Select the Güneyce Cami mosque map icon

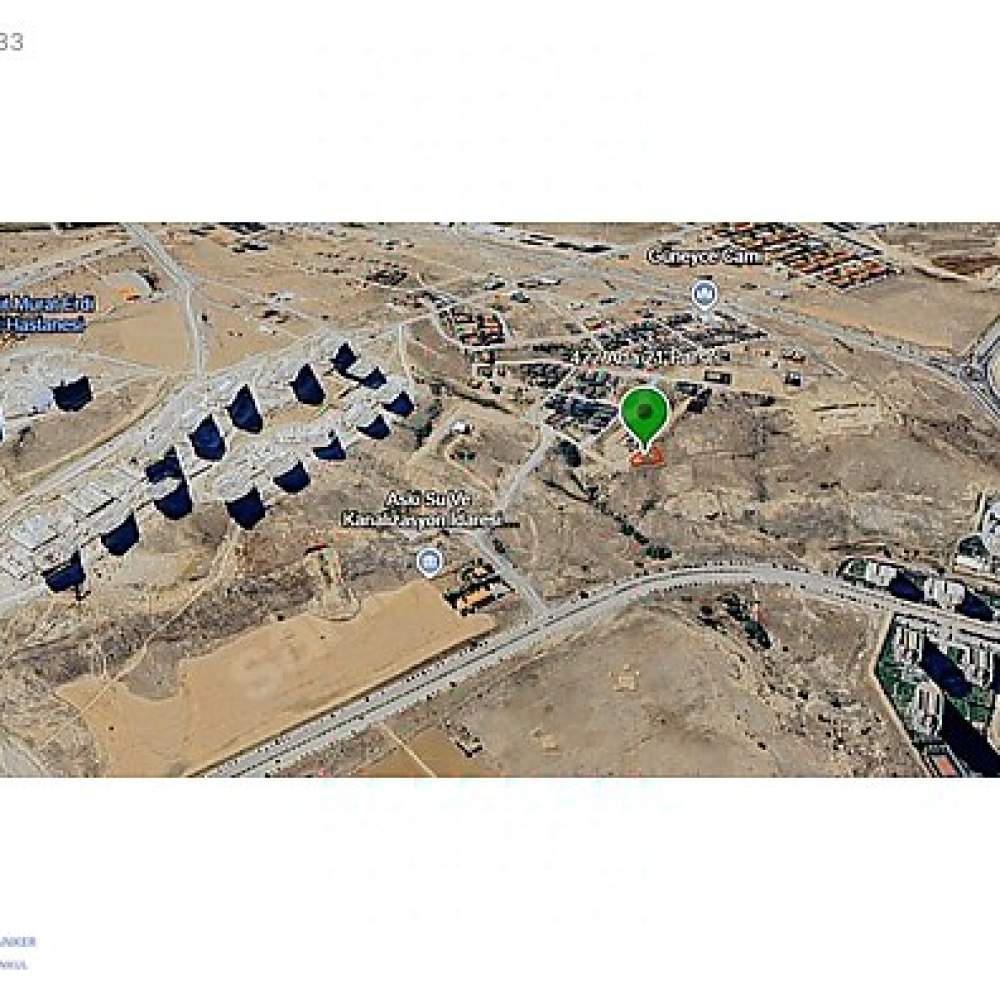[704, 295]
